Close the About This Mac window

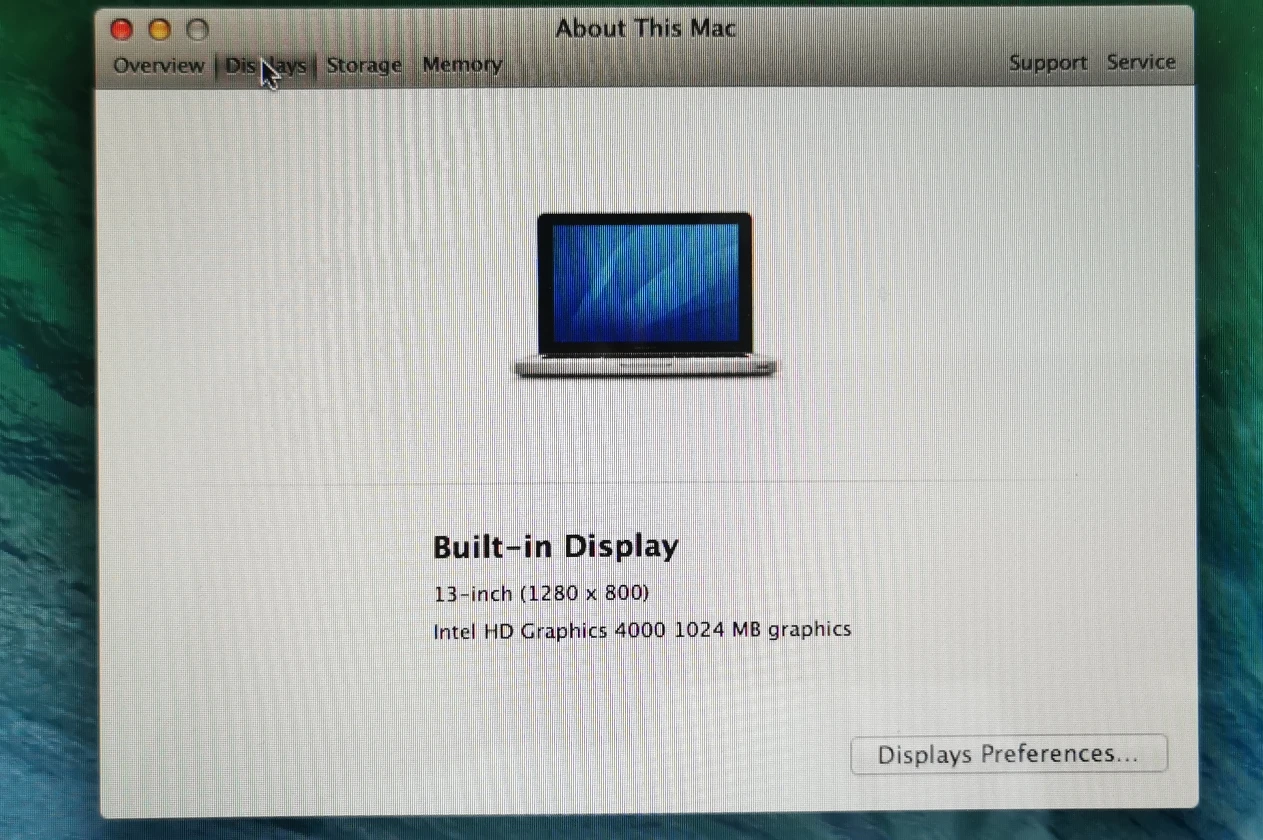[121, 30]
